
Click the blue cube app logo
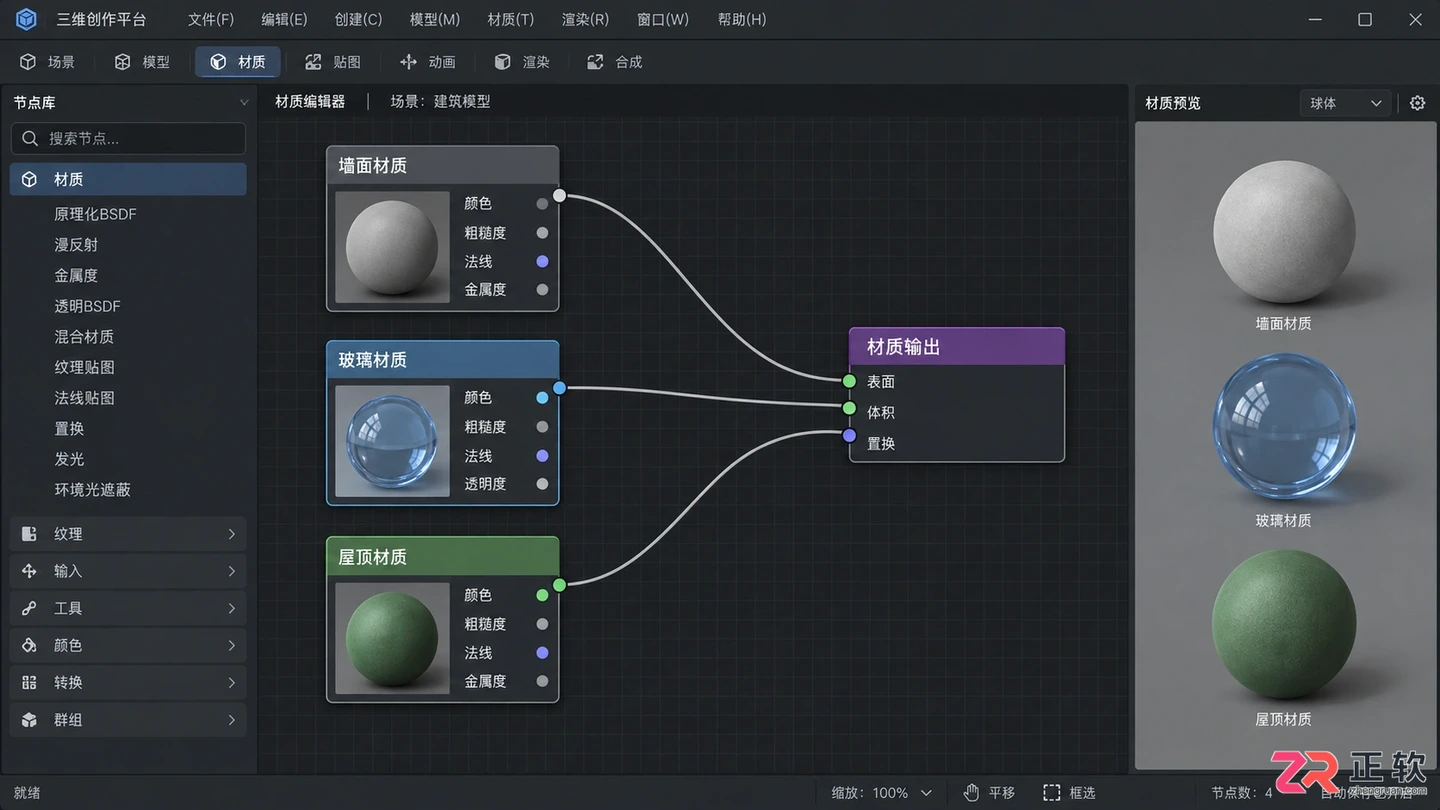[x=27, y=20]
